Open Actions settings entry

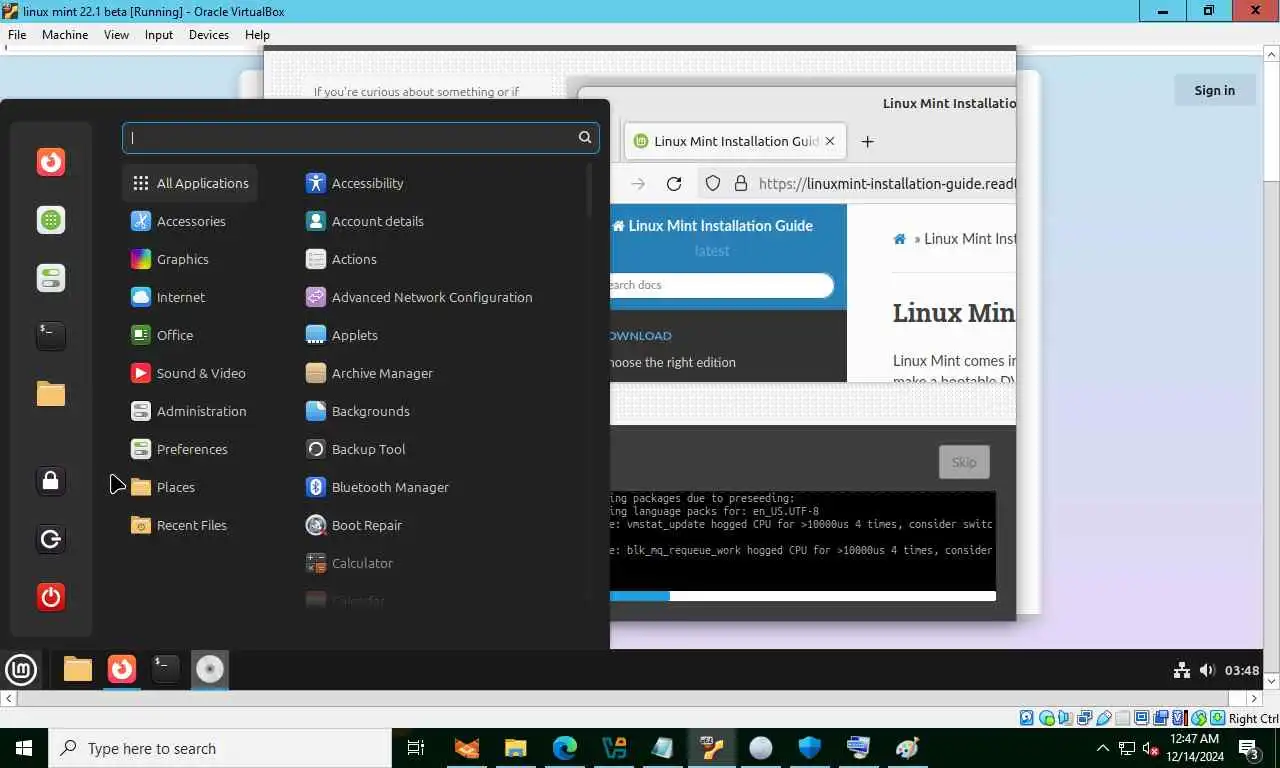pos(341,259)
